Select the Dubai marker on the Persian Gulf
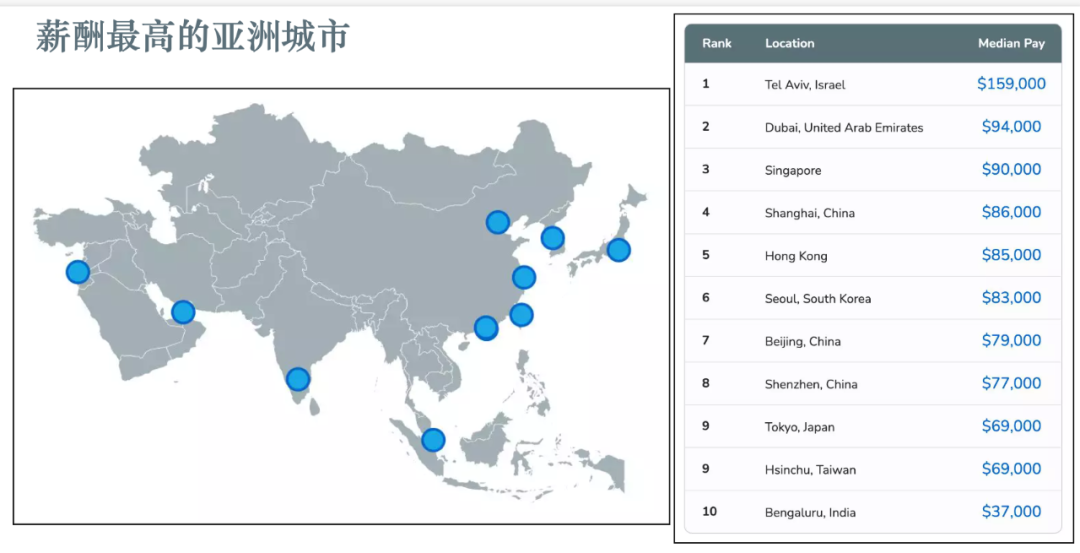Viewport: 1080px width, 553px height. tap(183, 312)
